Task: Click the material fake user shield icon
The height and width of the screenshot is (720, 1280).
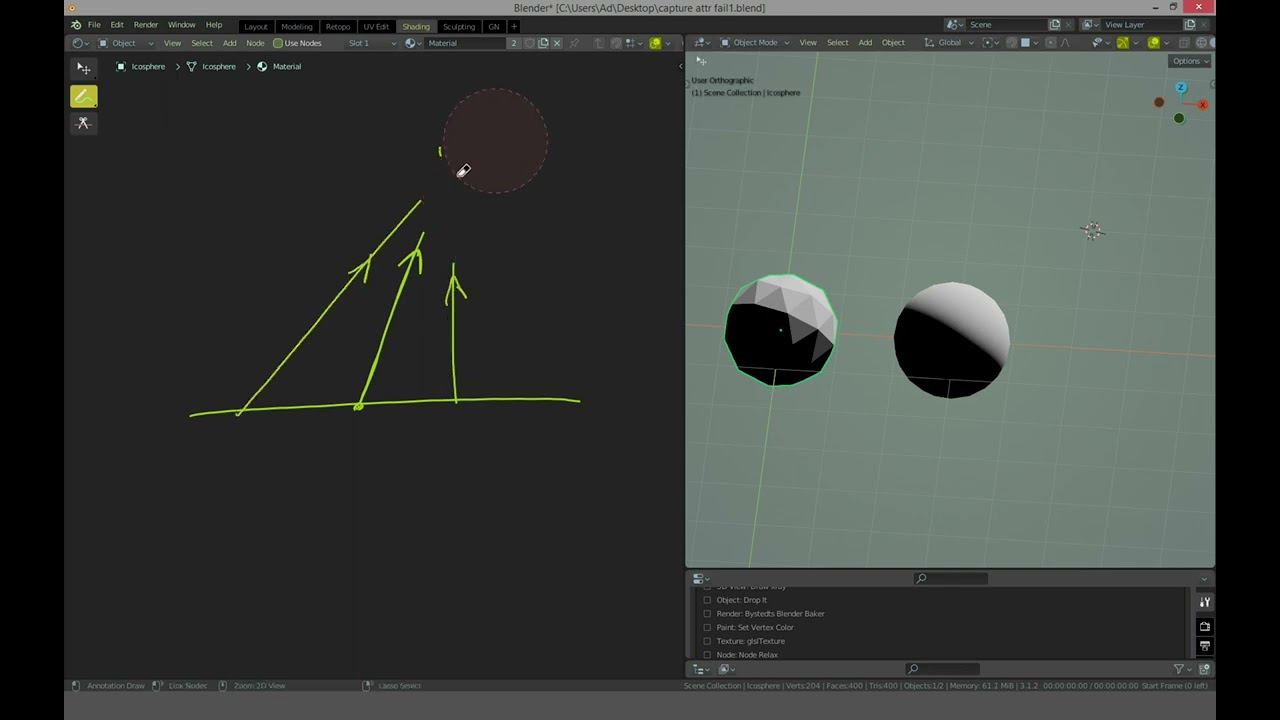Action: (x=529, y=43)
